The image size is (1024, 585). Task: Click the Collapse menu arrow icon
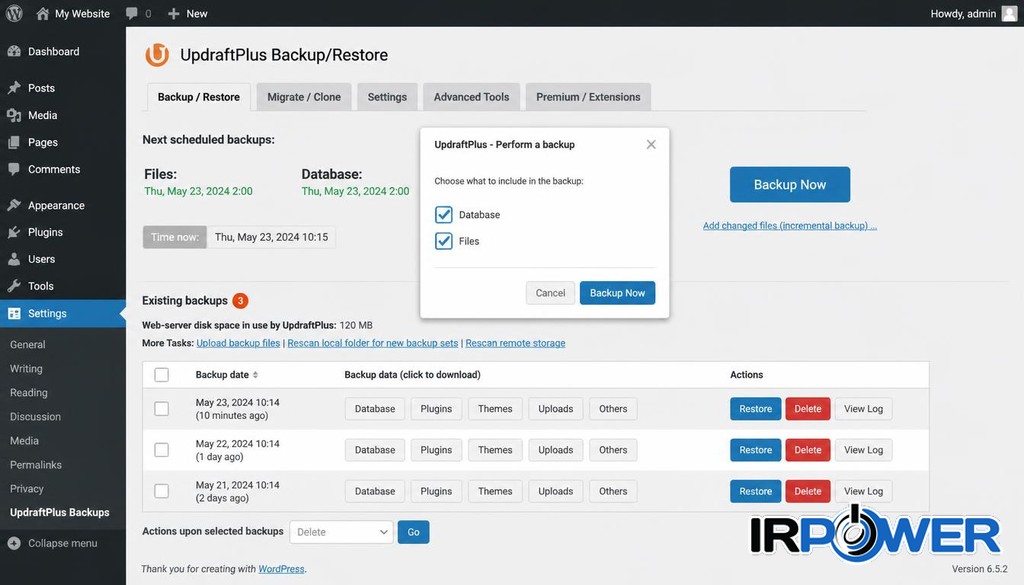(14, 543)
